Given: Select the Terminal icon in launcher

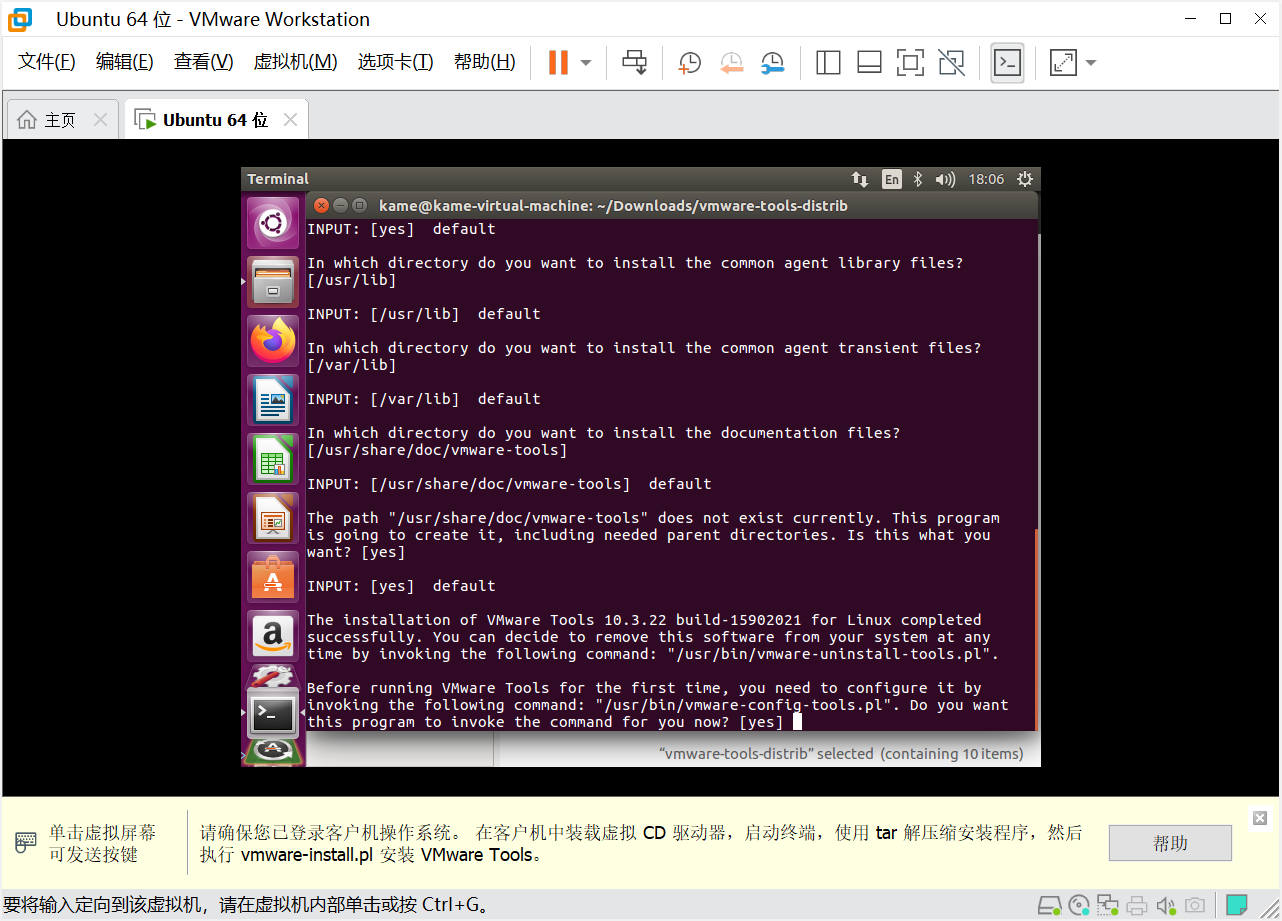Looking at the screenshot, I should coord(273,713).
